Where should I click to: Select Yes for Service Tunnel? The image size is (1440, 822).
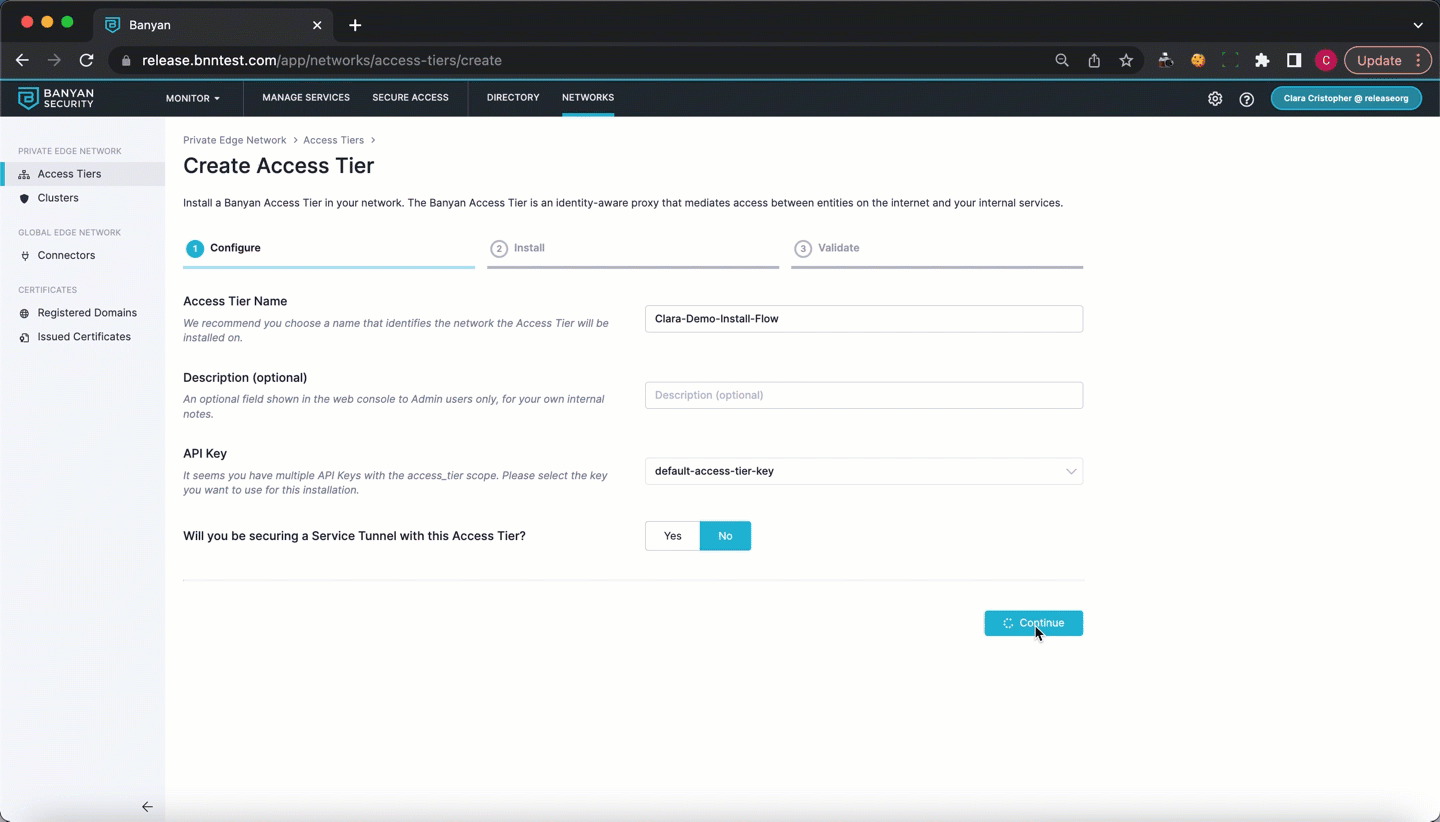point(673,536)
